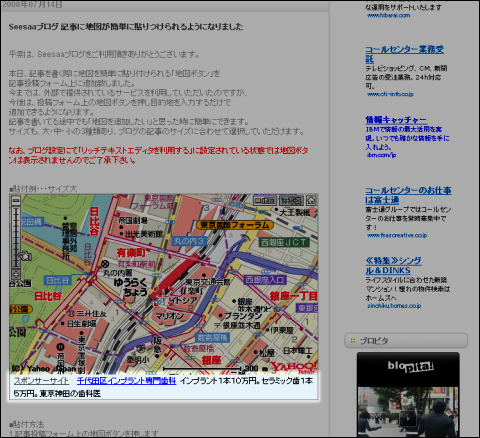
Task: Click the 西銀座JCT green sign on map
Action: coord(284,242)
